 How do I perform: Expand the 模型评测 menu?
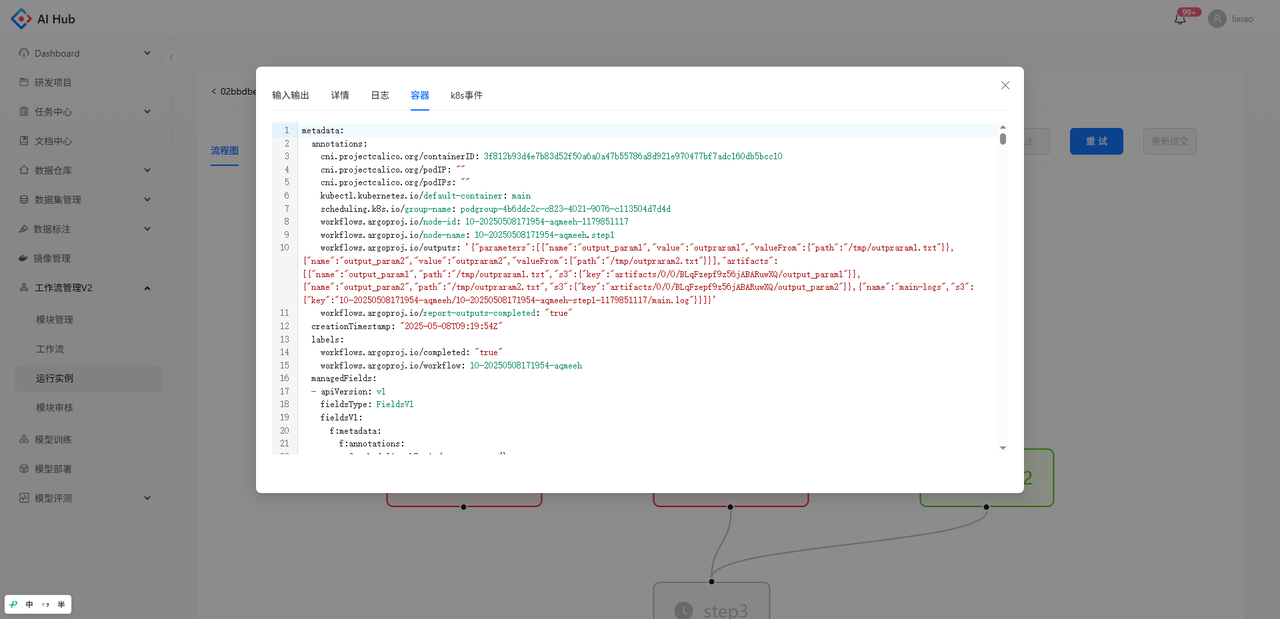(147, 497)
